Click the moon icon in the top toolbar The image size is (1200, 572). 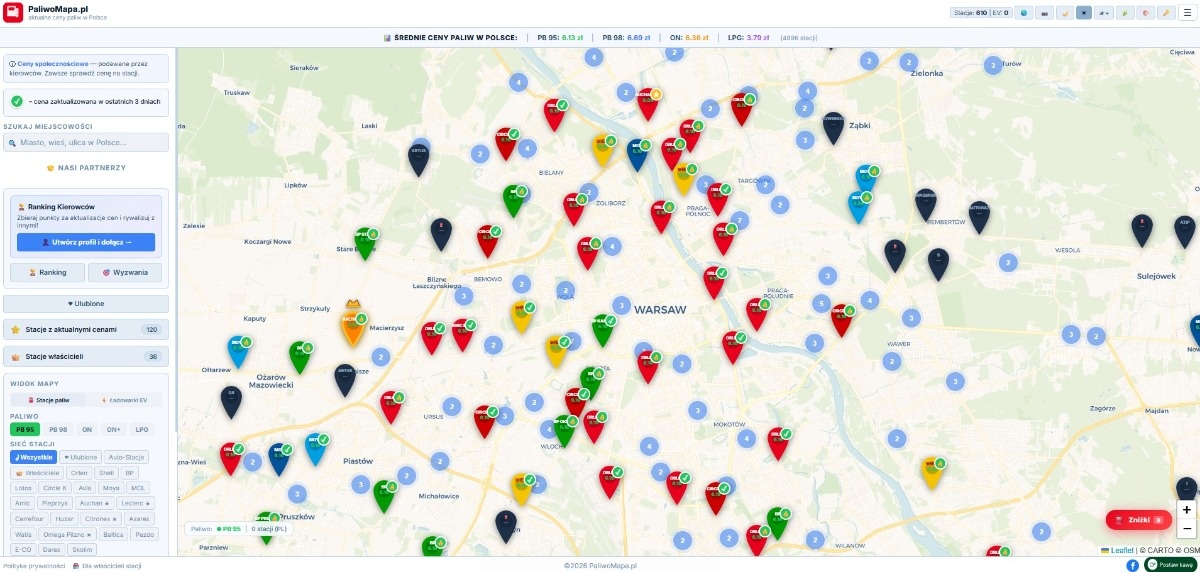pyautogui.click(x=1065, y=13)
